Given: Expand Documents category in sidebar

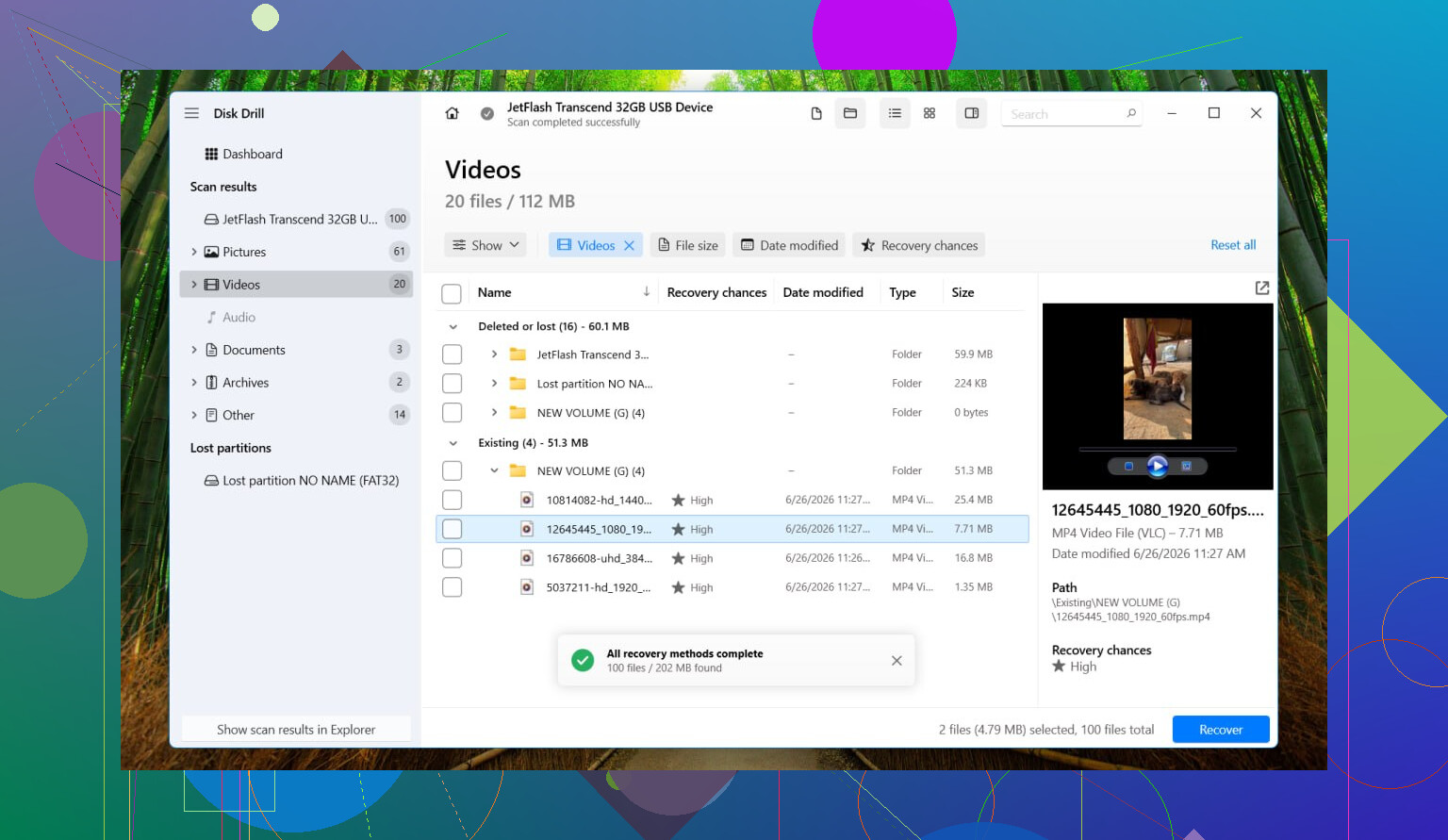Looking at the screenshot, I should (194, 350).
